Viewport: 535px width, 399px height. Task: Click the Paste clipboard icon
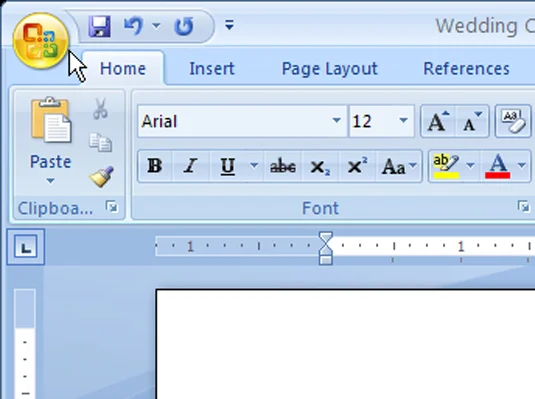51,120
